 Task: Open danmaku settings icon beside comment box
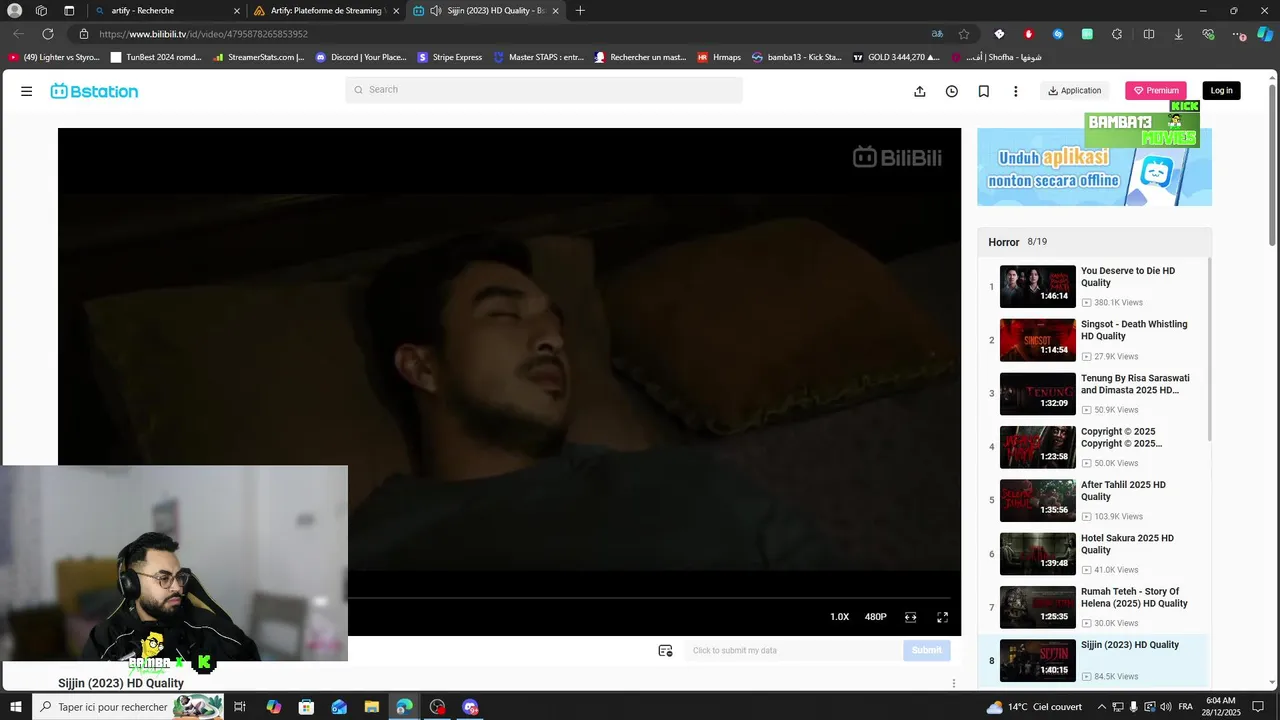tap(665, 650)
